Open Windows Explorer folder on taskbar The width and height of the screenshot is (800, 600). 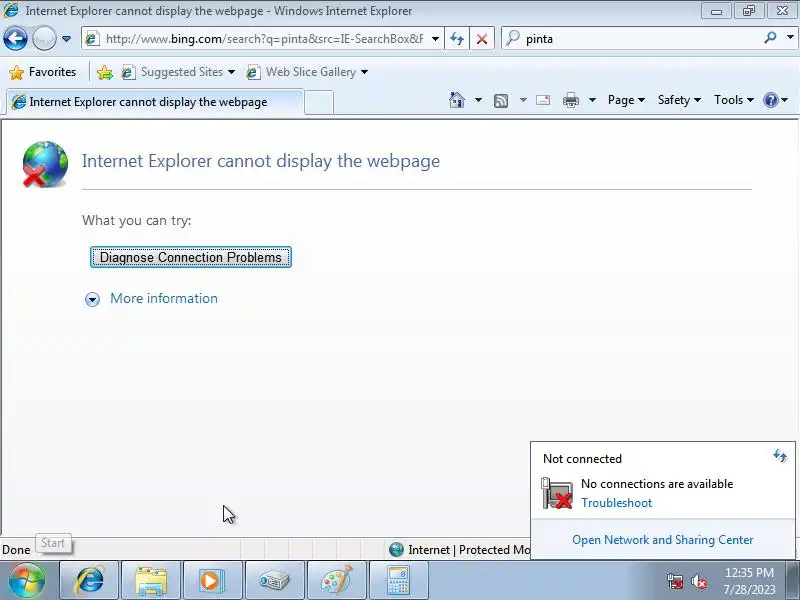(151, 581)
